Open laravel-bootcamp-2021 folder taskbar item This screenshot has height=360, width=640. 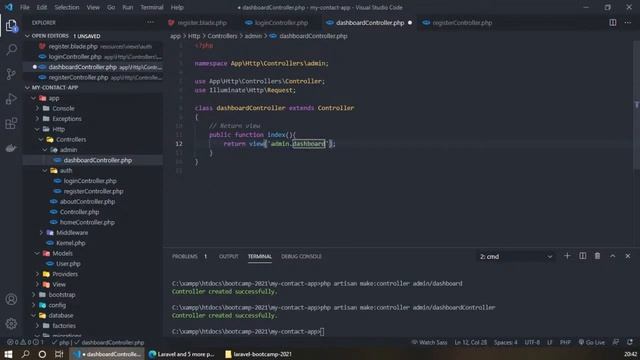pyautogui.click(x=258, y=354)
